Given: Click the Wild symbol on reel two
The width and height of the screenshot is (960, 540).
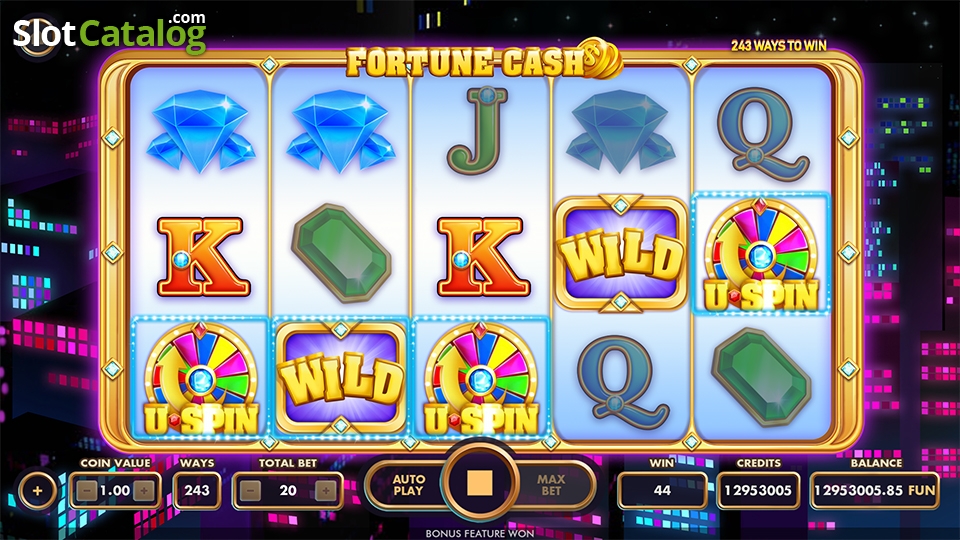Looking at the screenshot, I should coord(340,377).
